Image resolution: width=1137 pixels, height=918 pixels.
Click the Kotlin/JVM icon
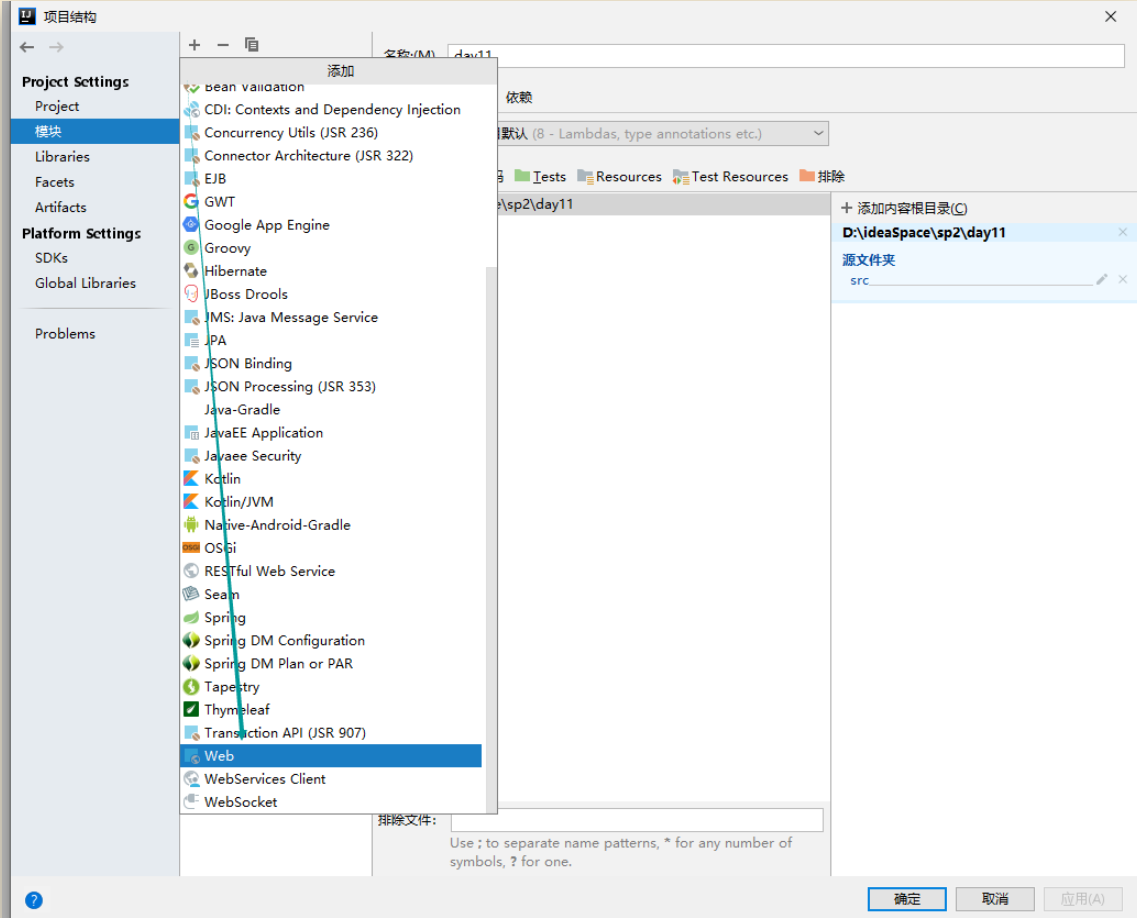pos(191,502)
